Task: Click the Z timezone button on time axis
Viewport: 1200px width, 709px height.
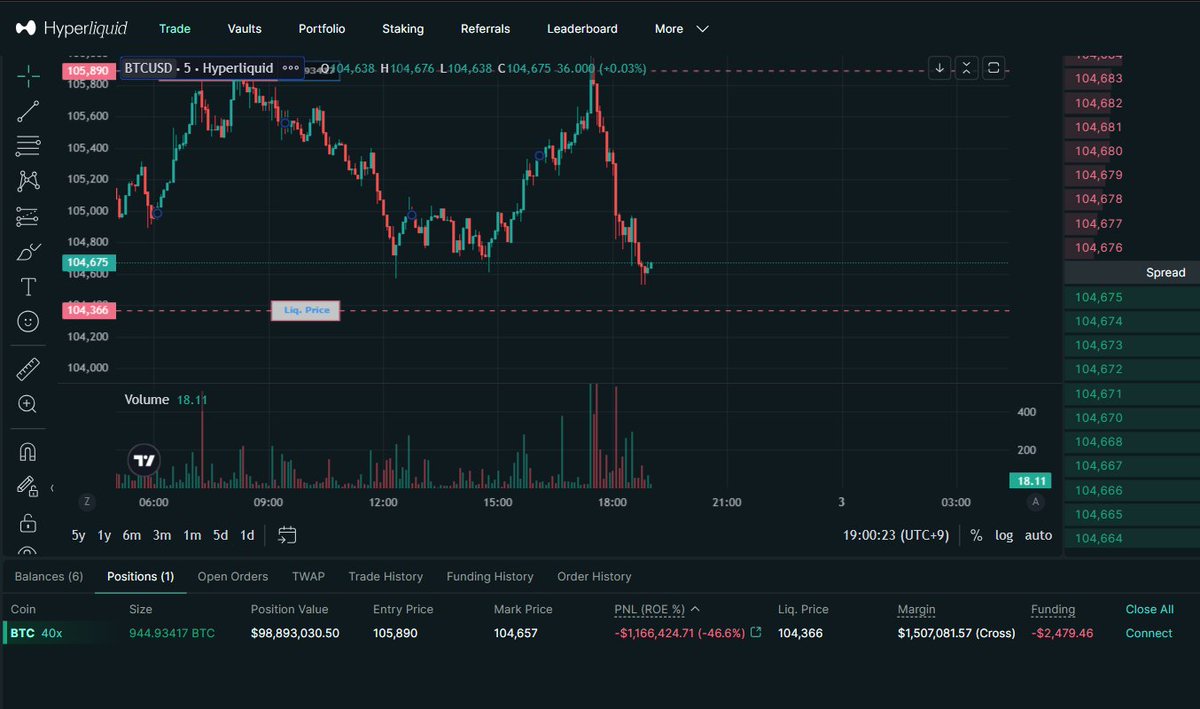Action: pos(87,502)
